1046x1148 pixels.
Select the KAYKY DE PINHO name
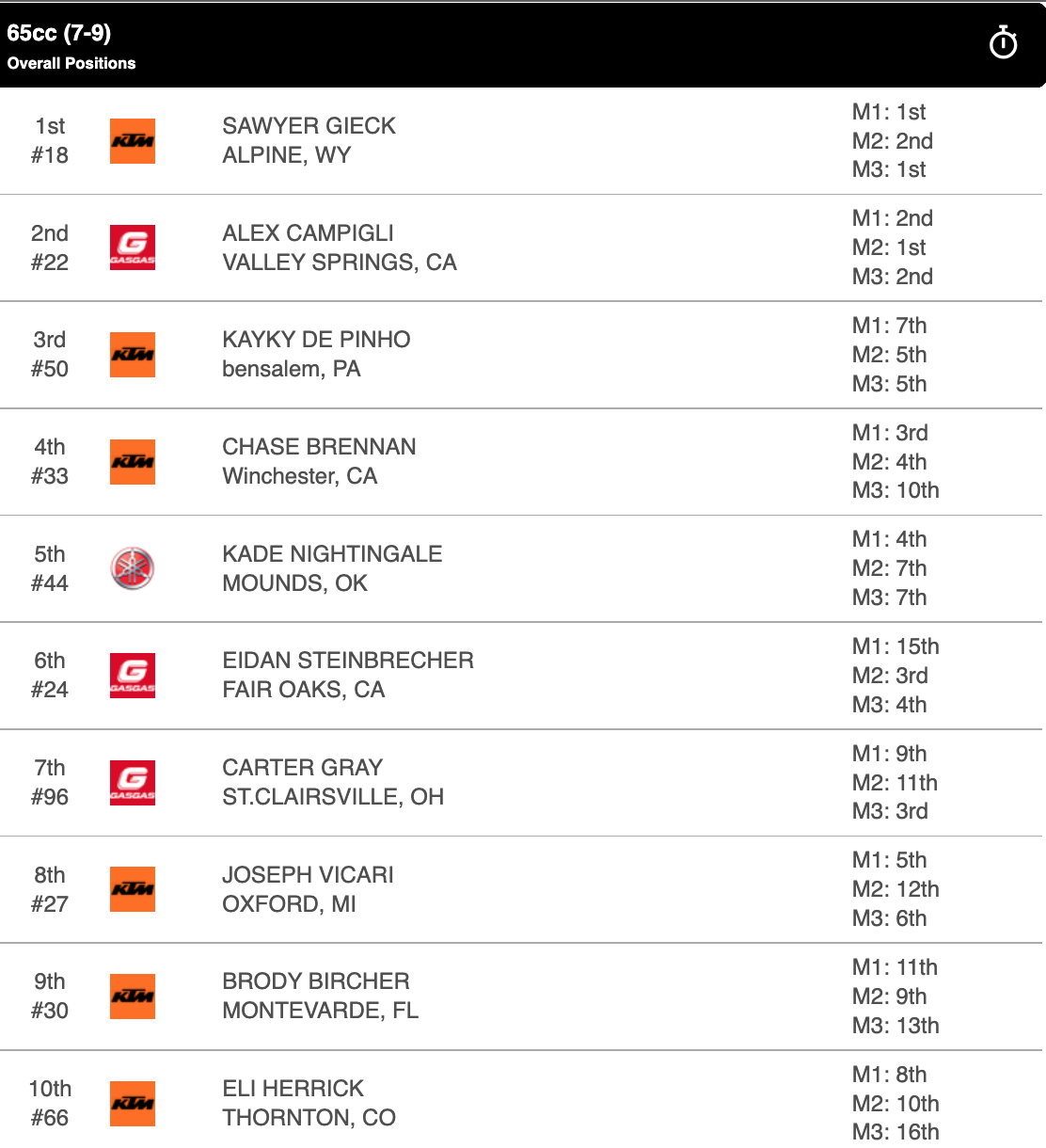click(x=316, y=340)
